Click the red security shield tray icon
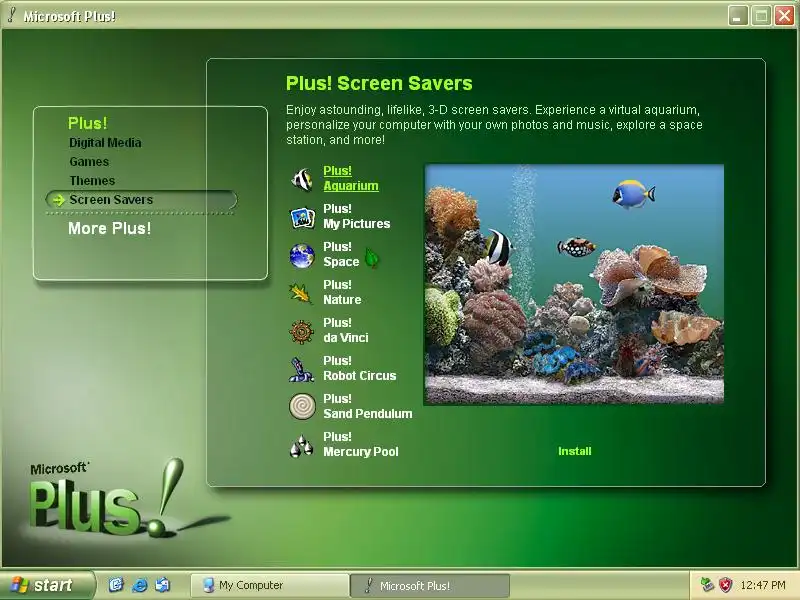 (726, 585)
